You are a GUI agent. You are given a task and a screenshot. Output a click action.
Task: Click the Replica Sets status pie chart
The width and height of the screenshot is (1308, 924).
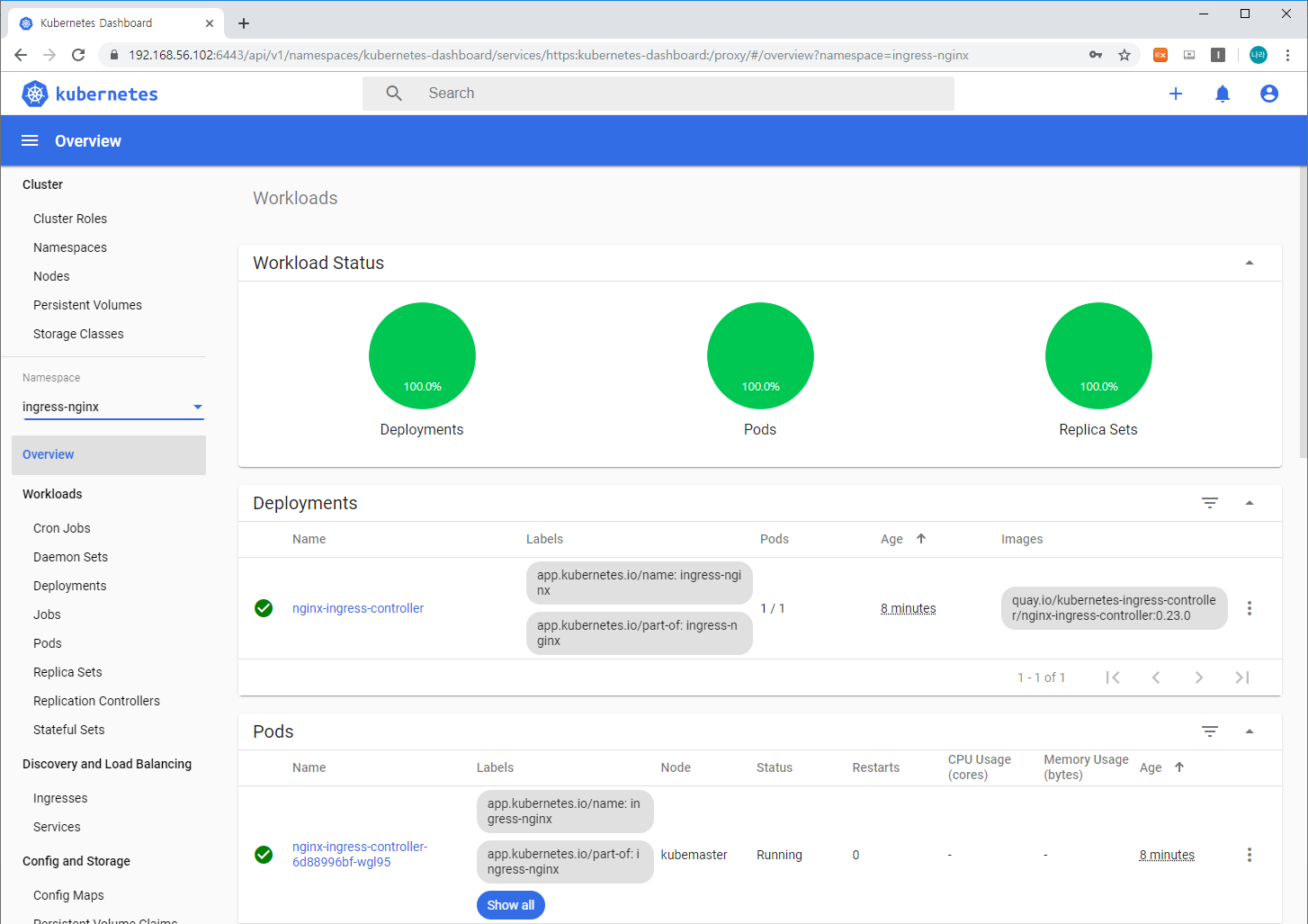pyautogui.click(x=1098, y=355)
